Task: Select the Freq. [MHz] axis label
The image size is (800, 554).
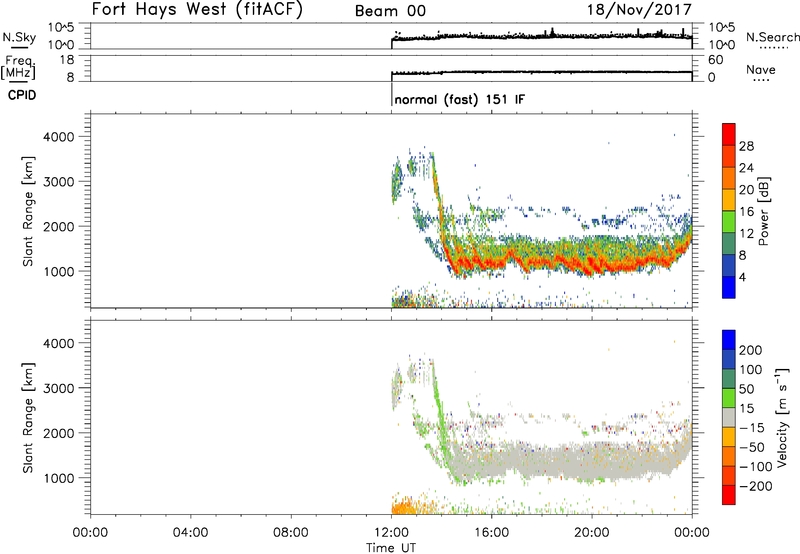Action: point(19,67)
